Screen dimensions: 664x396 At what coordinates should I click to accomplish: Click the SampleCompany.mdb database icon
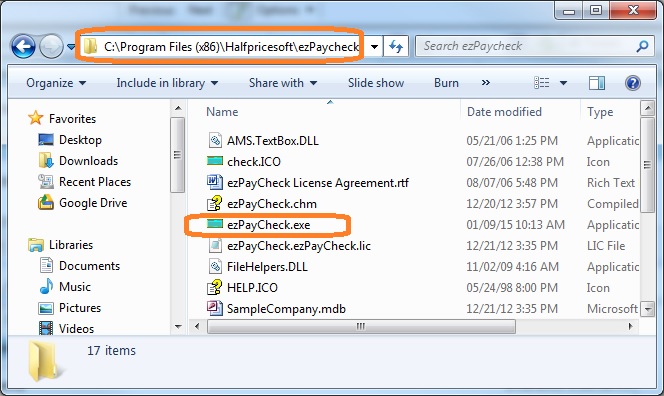215,308
